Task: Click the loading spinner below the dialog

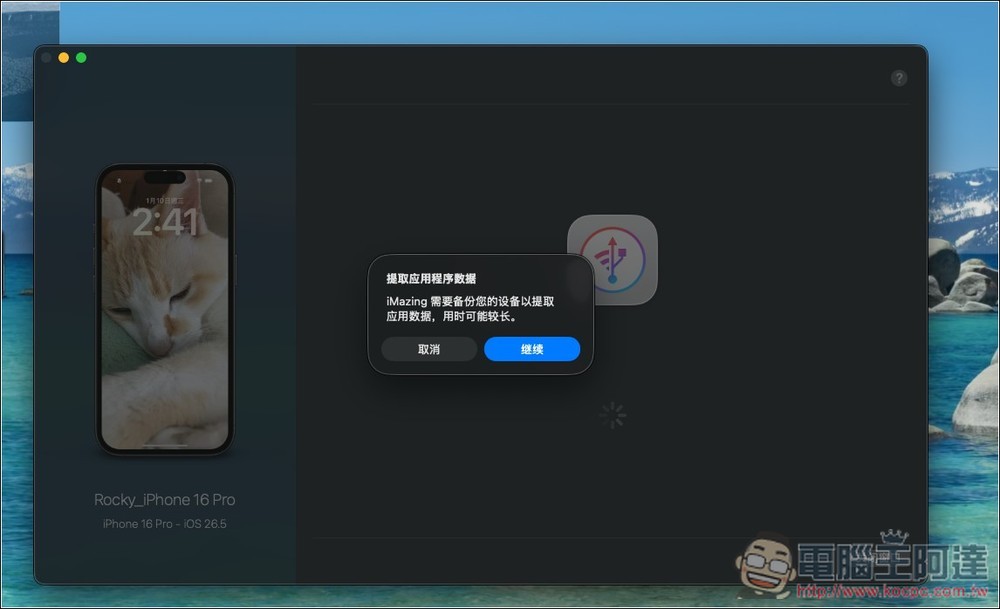Action: [x=612, y=415]
